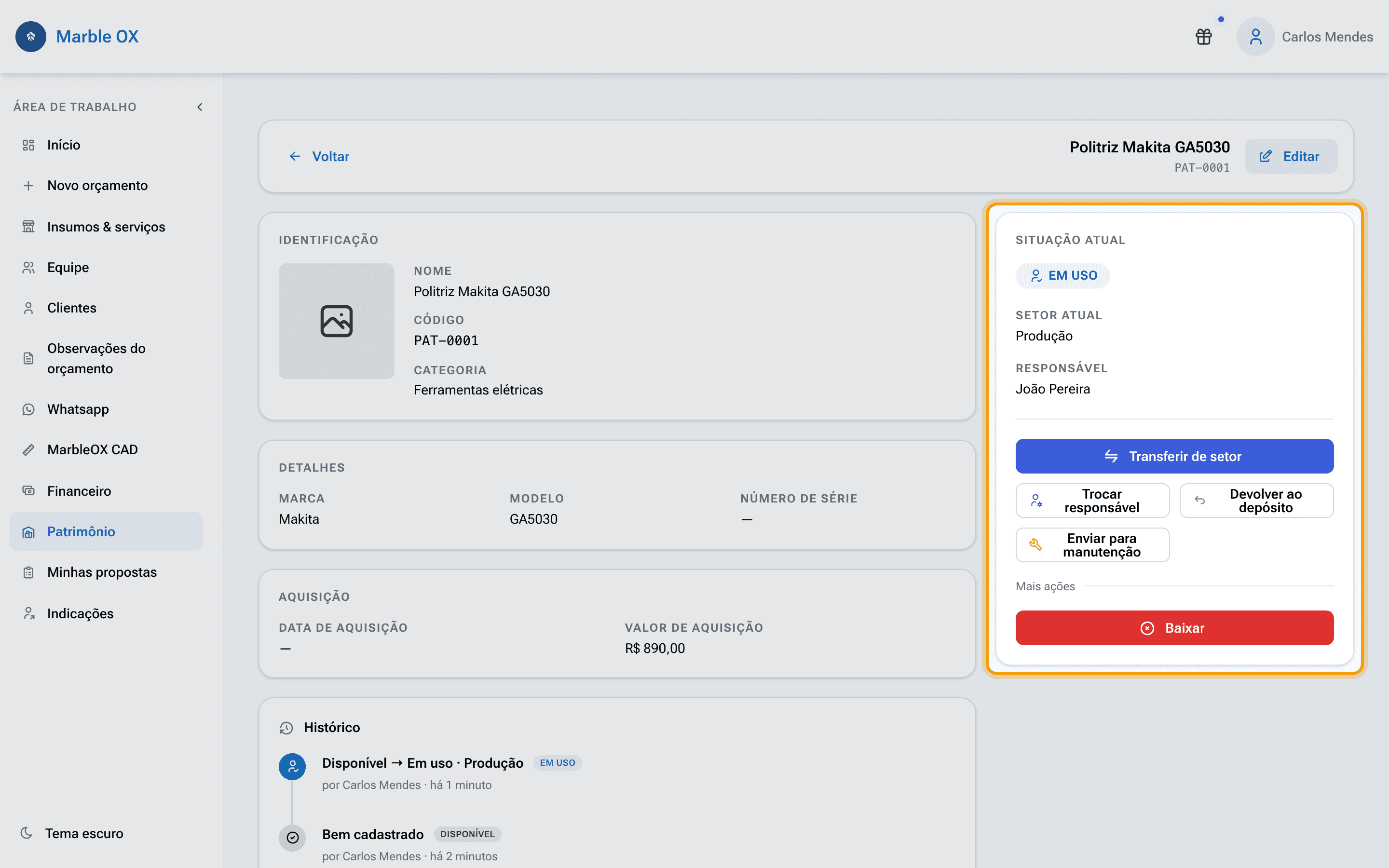This screenshot has width=1389, height=868.
Task: Click the João Pereira responsável name
Action: [1053, 389]
